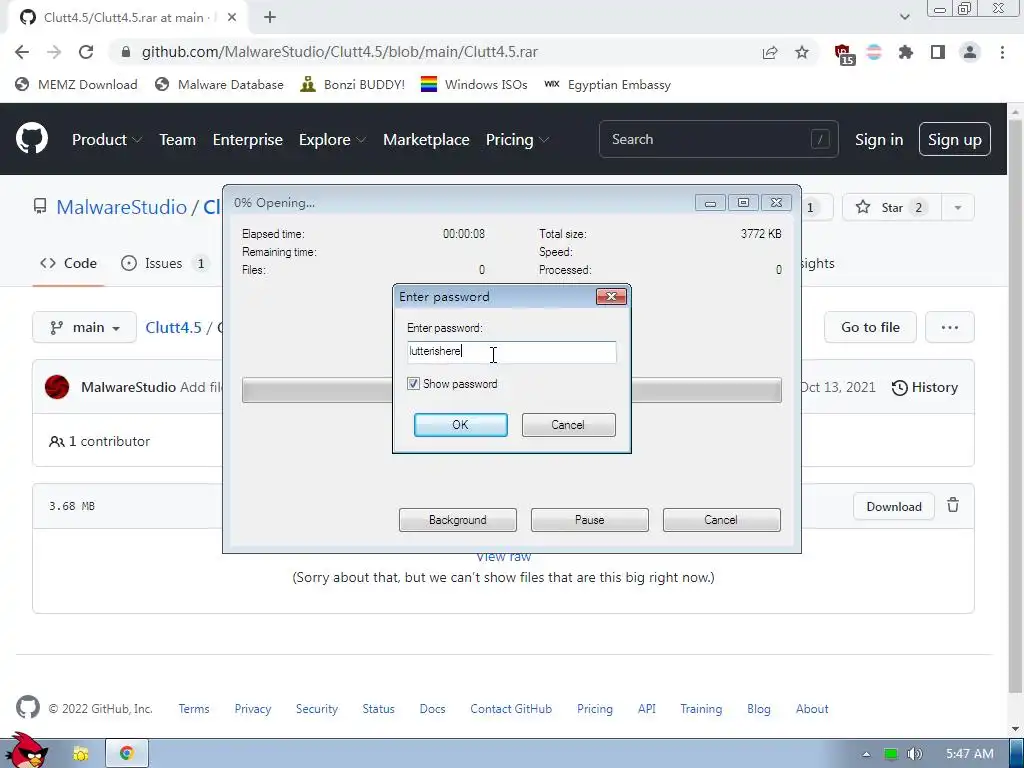Switch to the Issues tab
Image resolution: width=1024 pixels, height=768 pixels.
165,263
